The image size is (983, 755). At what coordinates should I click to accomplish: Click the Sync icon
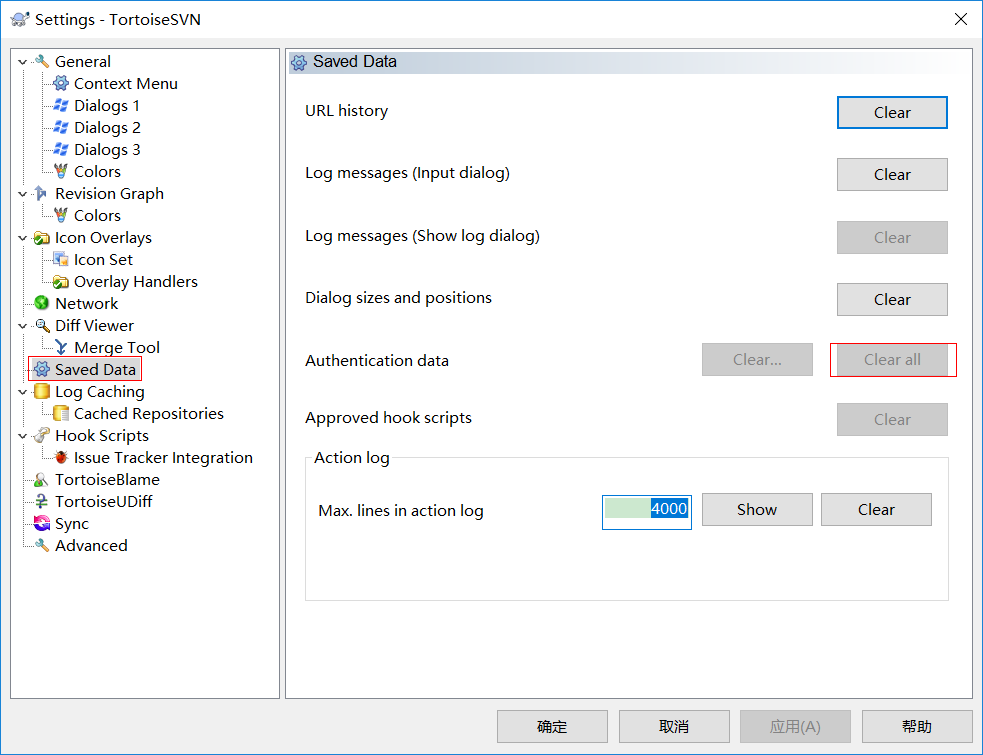pos(42,524)
